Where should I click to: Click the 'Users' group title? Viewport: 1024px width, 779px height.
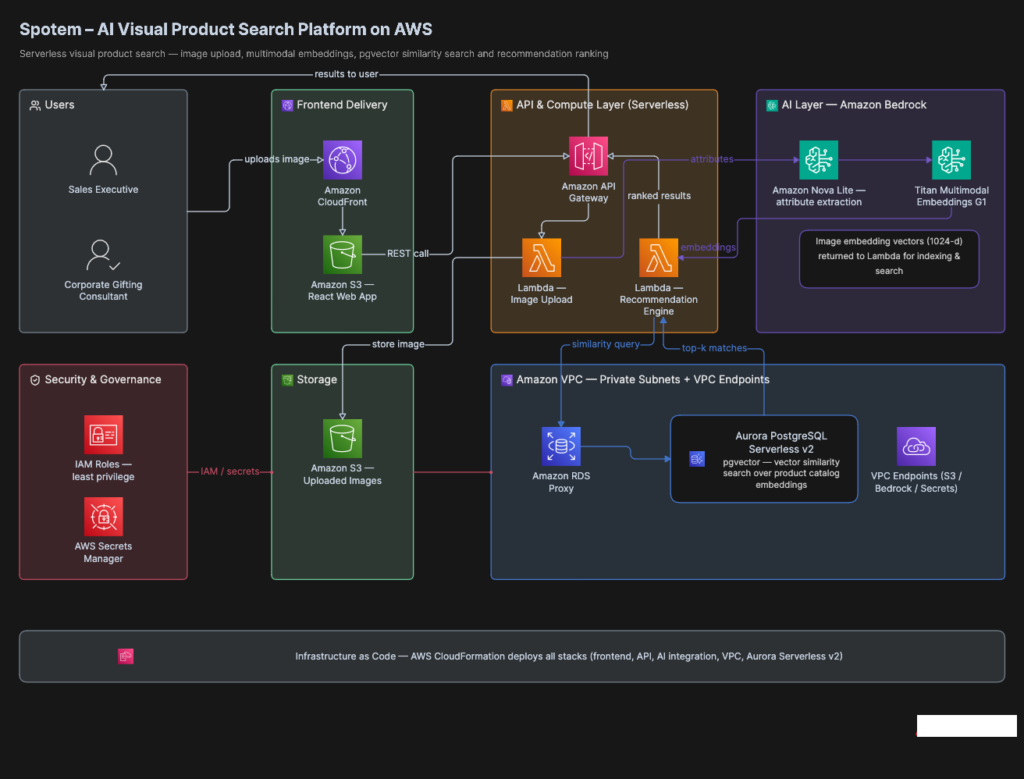tap(59, 105)
